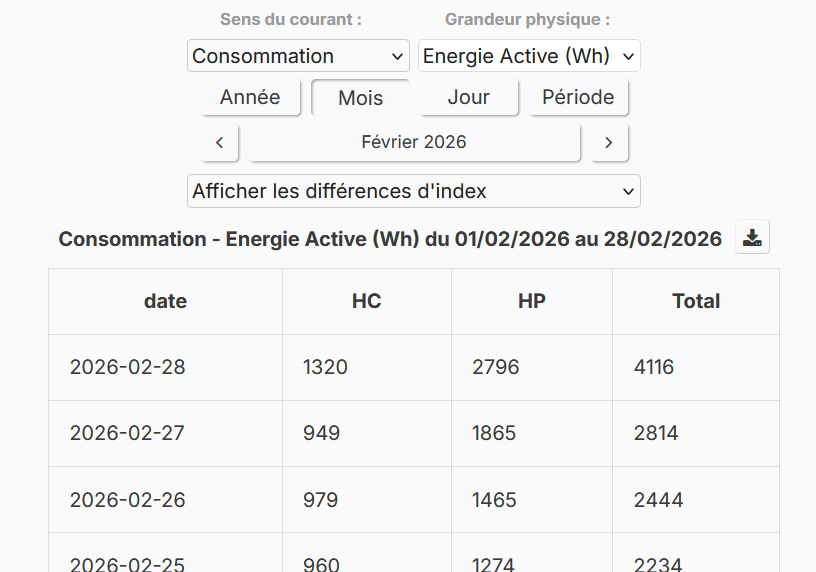
Task: Open the Grandeur physique dropdown
Action: (x=529, y=56)
